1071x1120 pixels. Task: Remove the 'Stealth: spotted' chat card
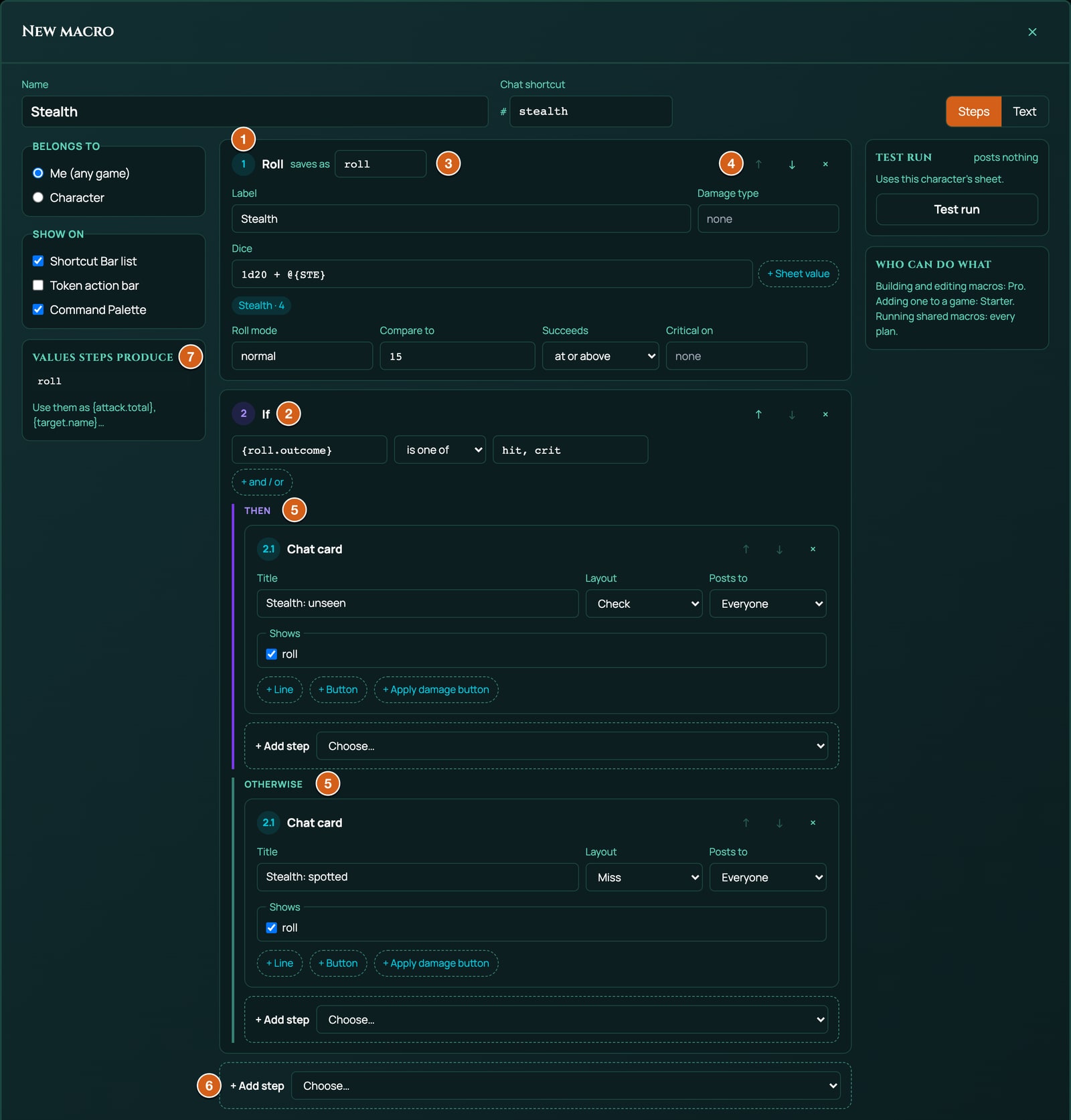tap(813, 823)
